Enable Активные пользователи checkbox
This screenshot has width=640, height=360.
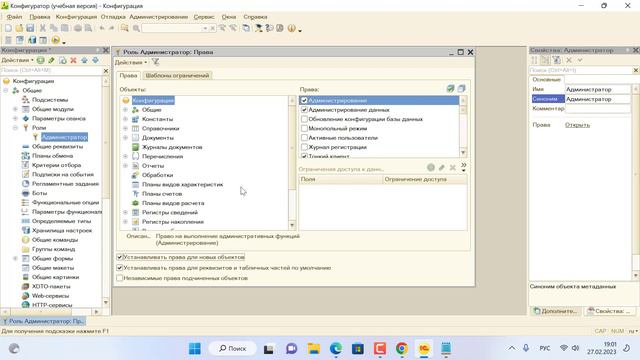(x=304, y=138)
